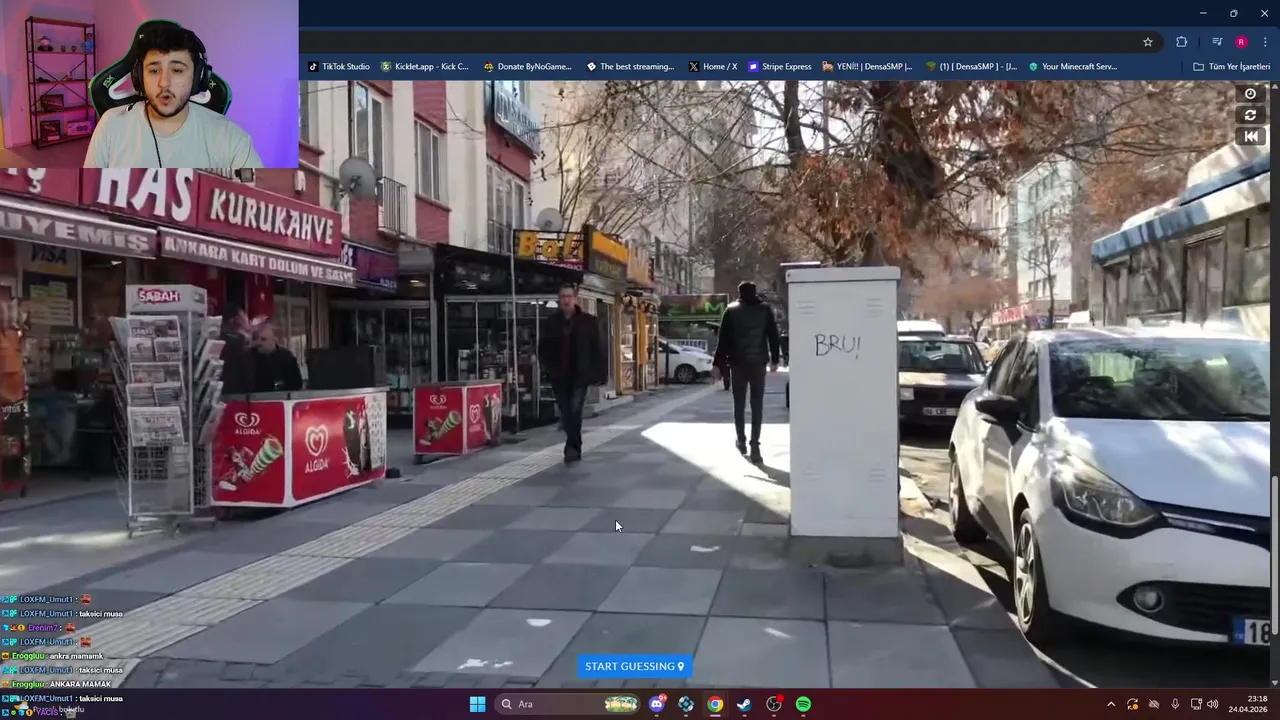This screenshot has width=1280, height=720.
Task: Open the Chrome profile avatar R
Action: point(1241,42)
